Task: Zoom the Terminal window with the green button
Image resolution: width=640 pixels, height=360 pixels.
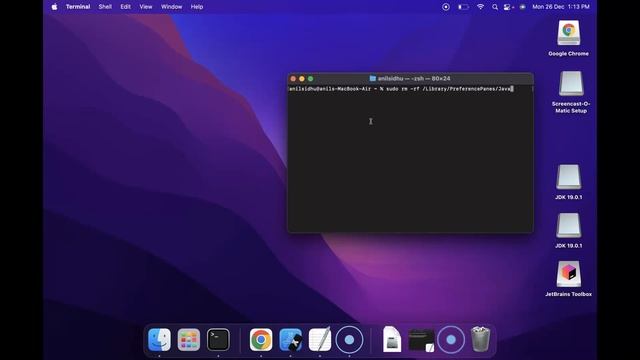Action: (311, 79)
